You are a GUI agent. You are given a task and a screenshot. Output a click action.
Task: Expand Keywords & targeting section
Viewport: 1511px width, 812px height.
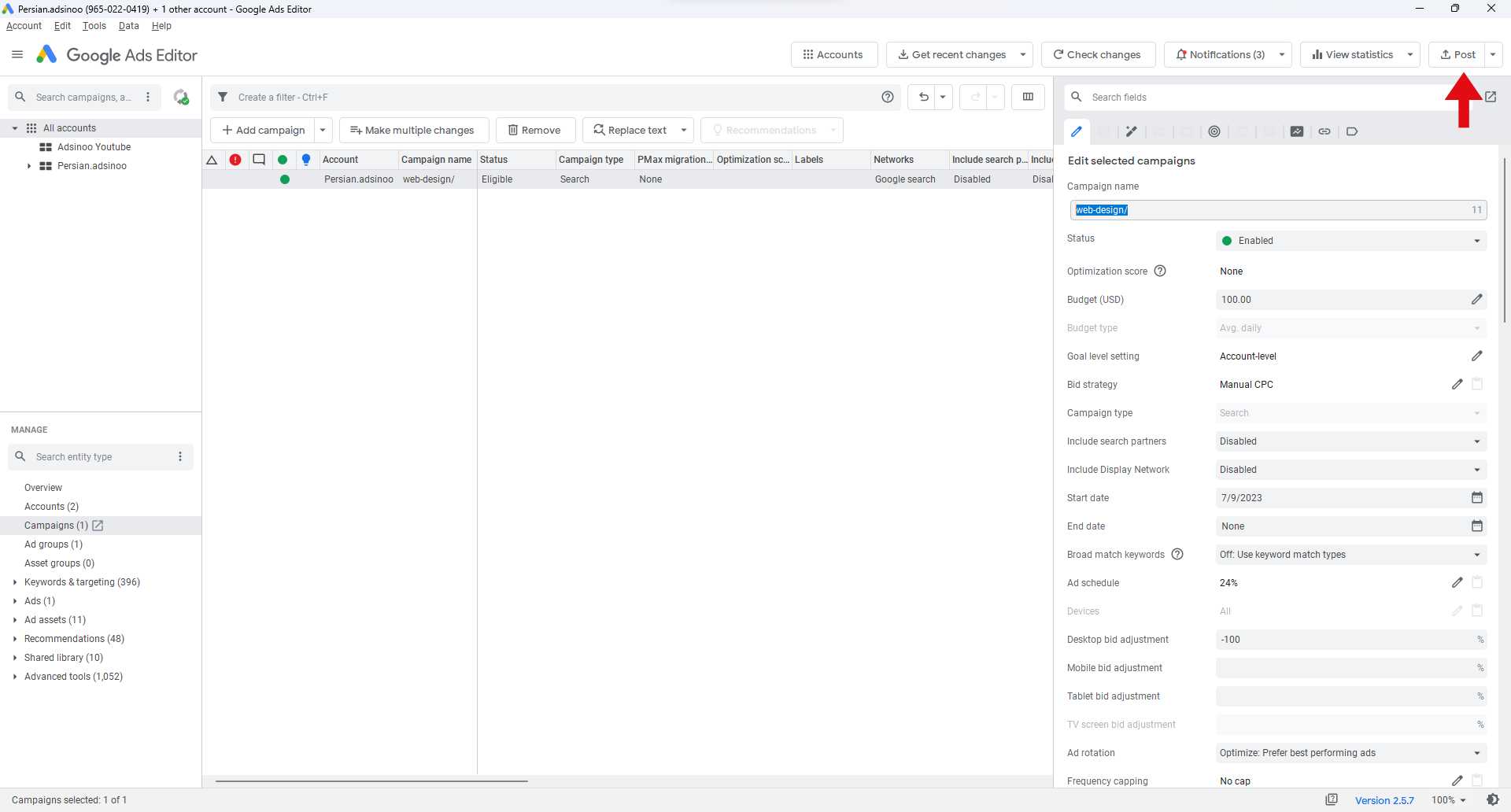coord(15,582)
